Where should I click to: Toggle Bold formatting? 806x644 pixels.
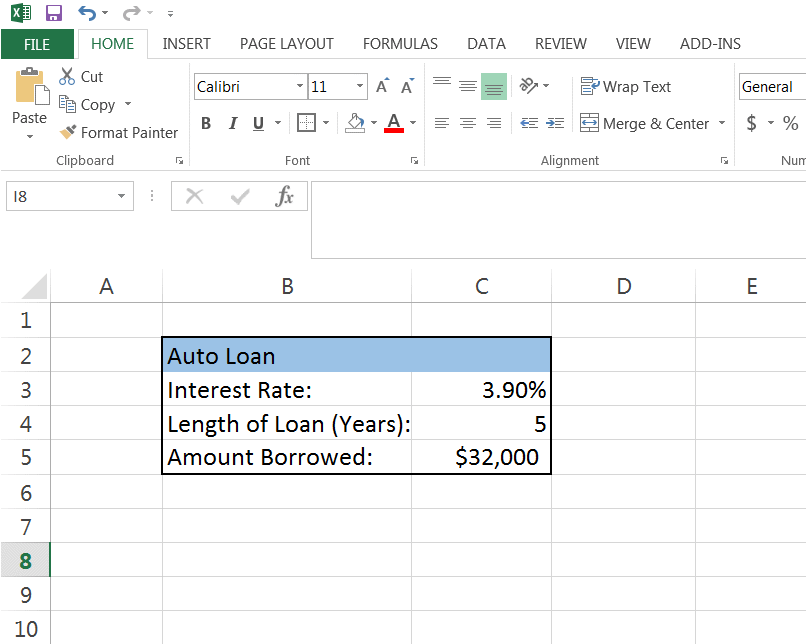click(x=206, y=123)
